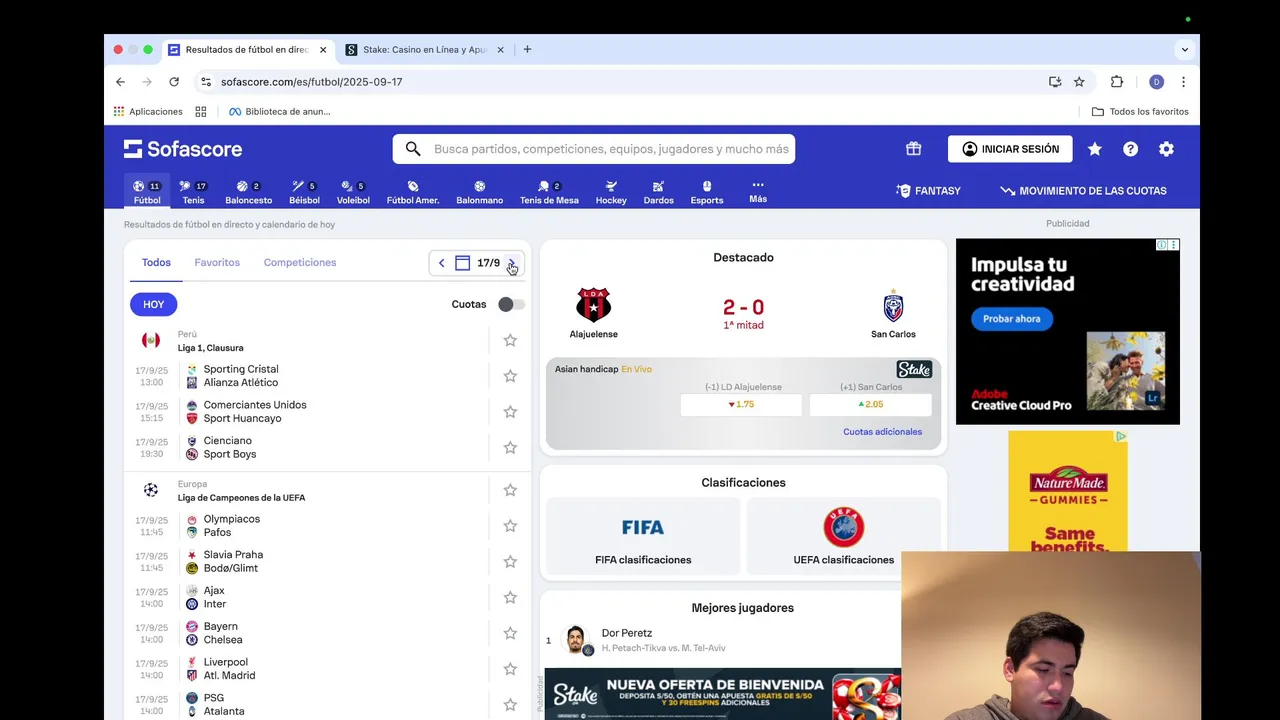Select the Favoritos tab
Image resolution: width=1280 pixels, height=720 pixels.
217,262
